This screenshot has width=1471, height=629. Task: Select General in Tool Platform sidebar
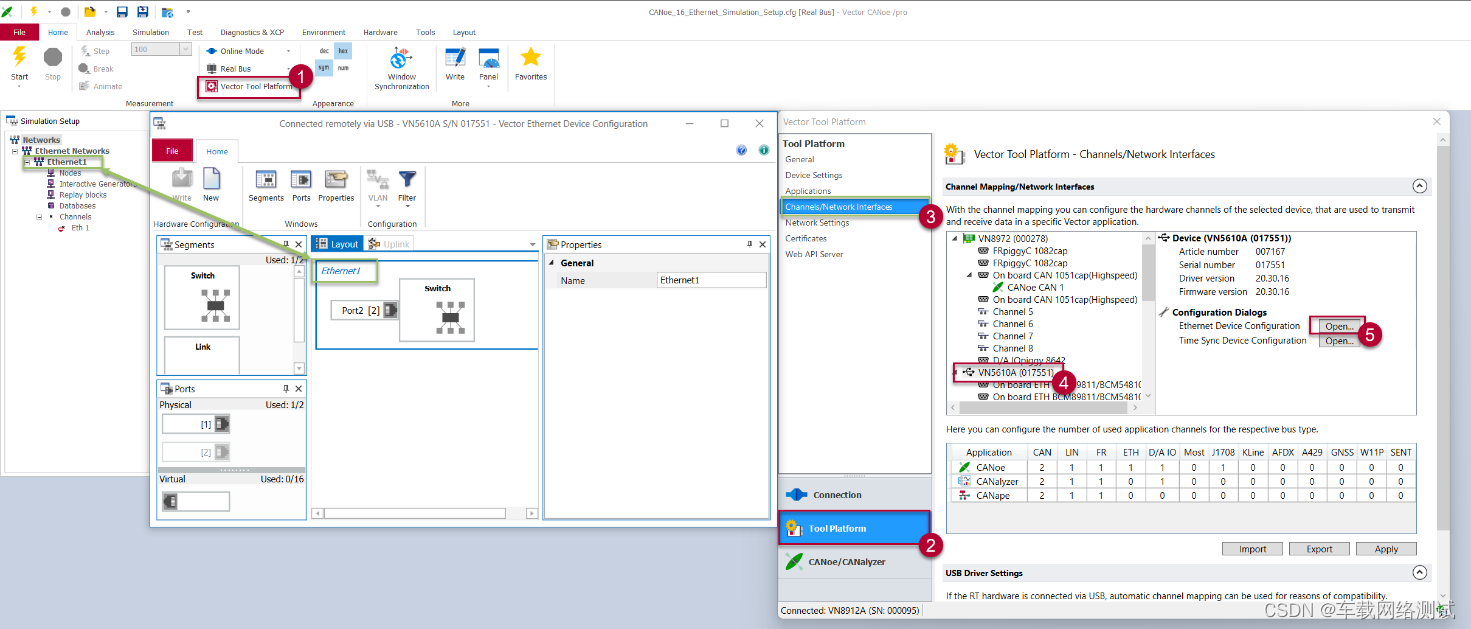pyautogui.click(x=800, y=159)
